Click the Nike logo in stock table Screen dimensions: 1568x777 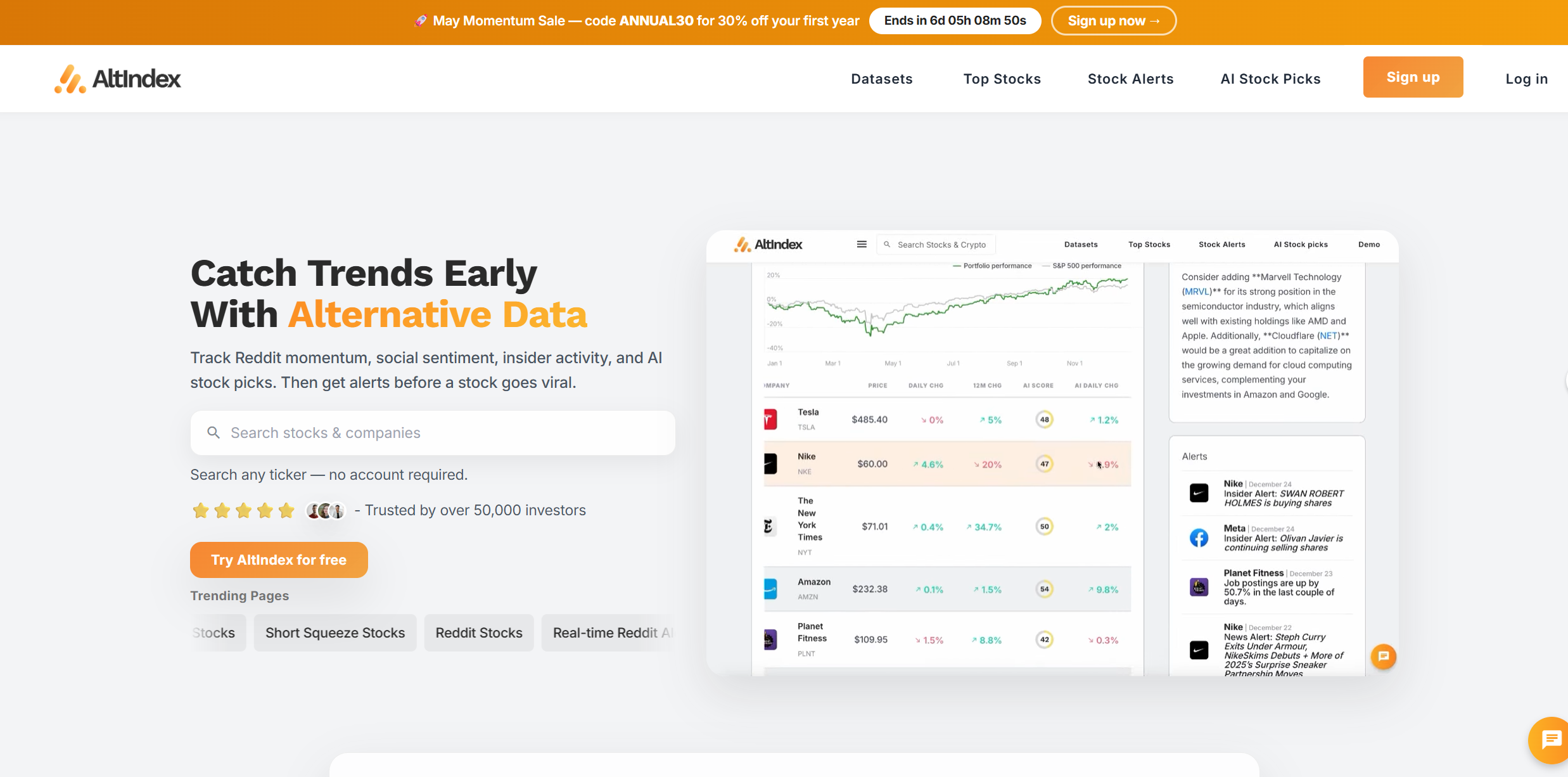(770, 464)
